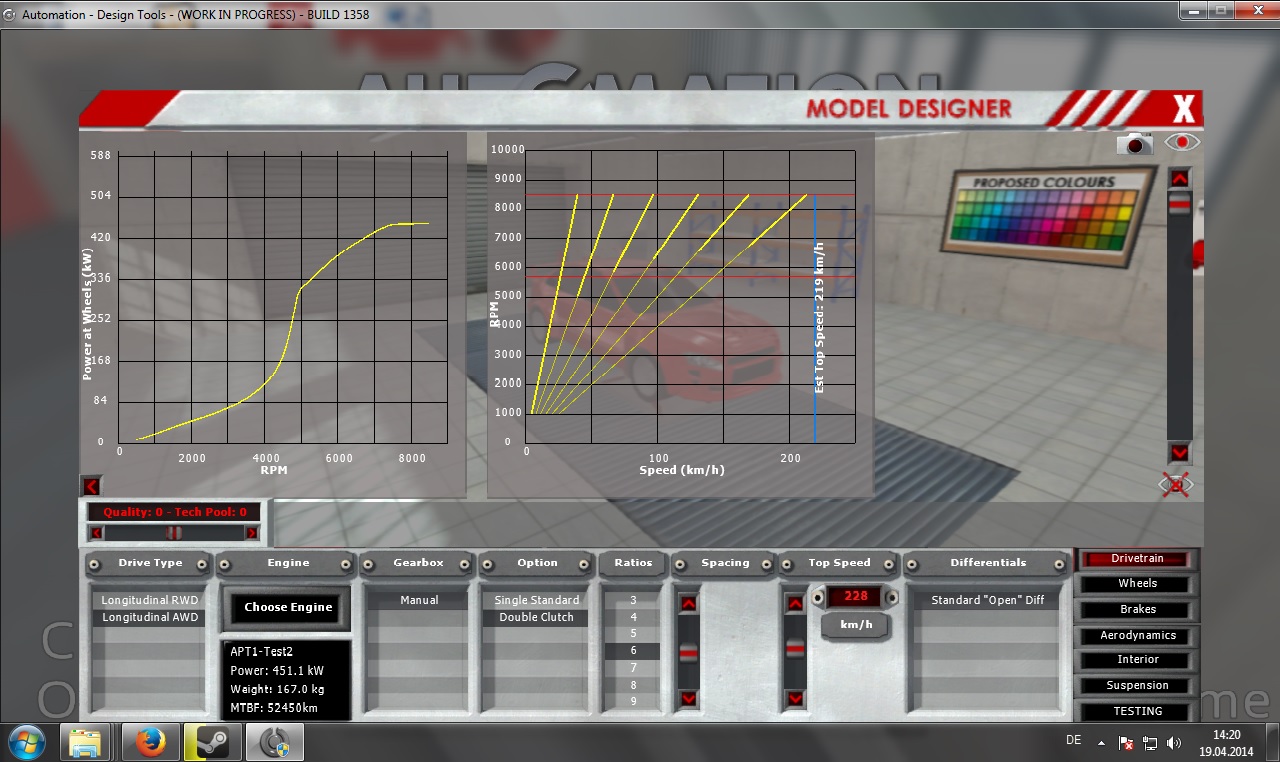The height and width of the screenshot is (762, 1280).
Task: Select 6 in the Ratios list
Action: click(x=633, y=651)
